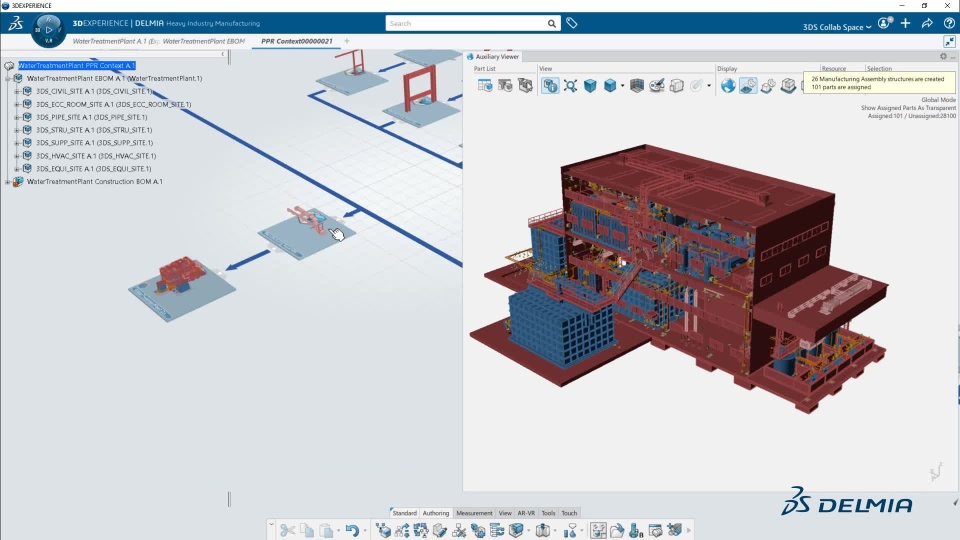Expand the 3DS_PIPE_SITE A.1 node
Screen dimensions: 960x540
(x=17, y=117)
